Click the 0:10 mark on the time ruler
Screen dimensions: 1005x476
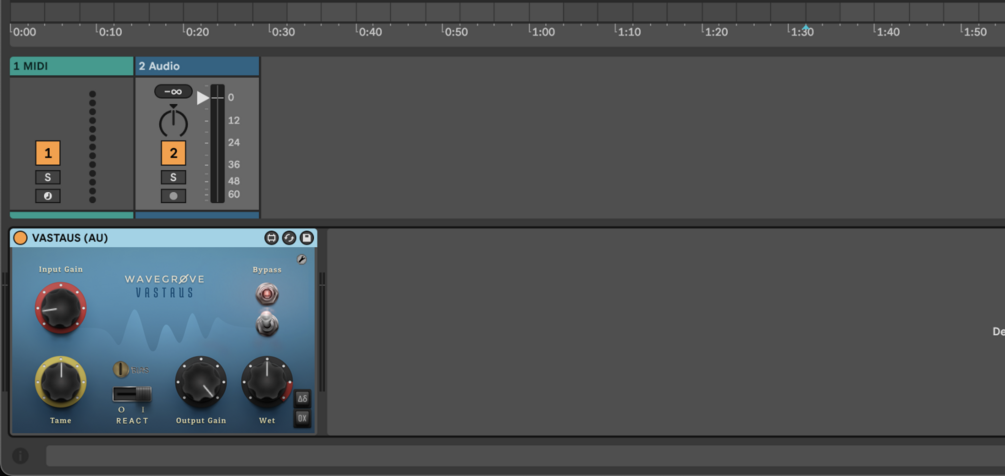tap(110, 32)
